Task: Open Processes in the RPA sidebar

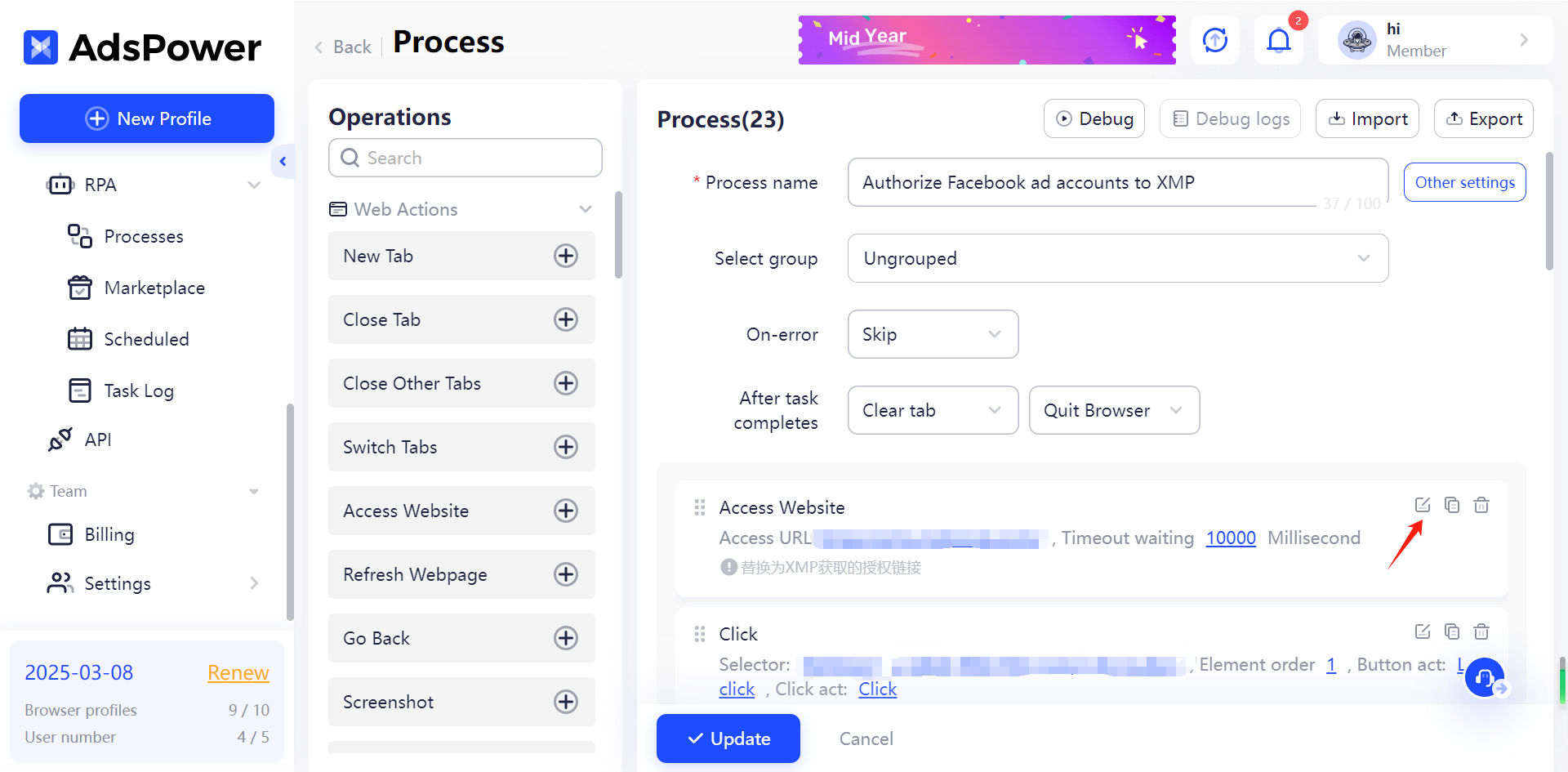Action: click(x=144, y=236)
